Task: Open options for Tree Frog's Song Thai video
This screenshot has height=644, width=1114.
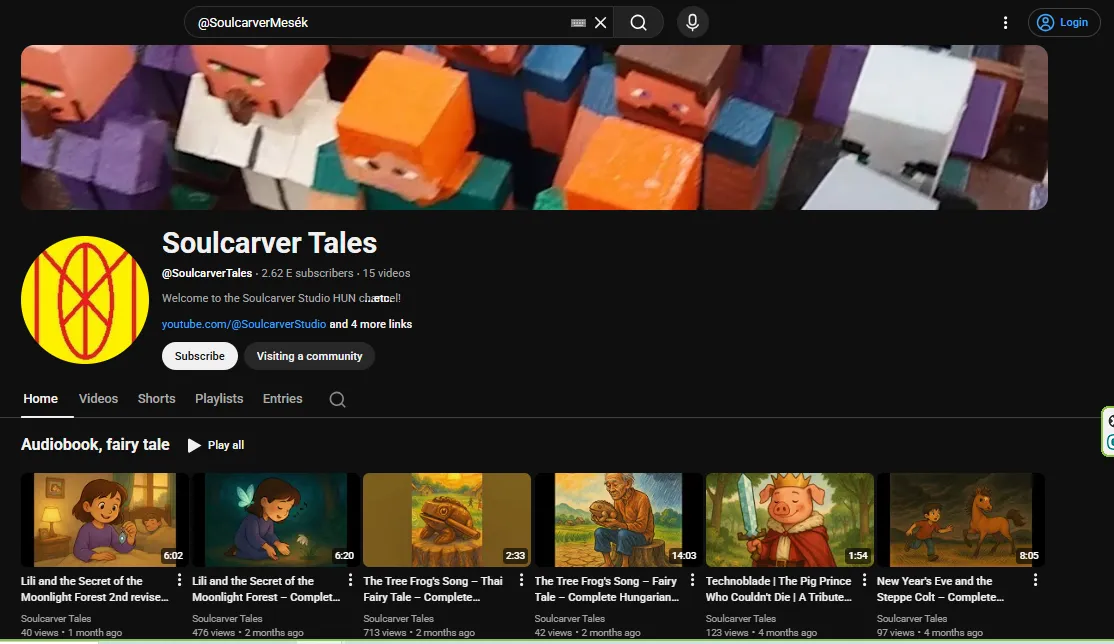Action: tap(521, 580)
